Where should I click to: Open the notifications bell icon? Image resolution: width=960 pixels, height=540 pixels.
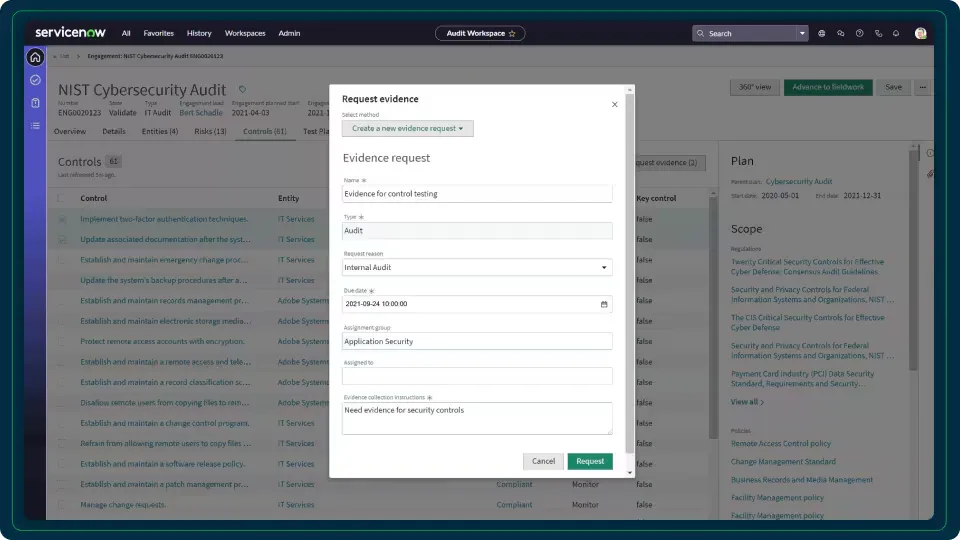pos(896,33)
